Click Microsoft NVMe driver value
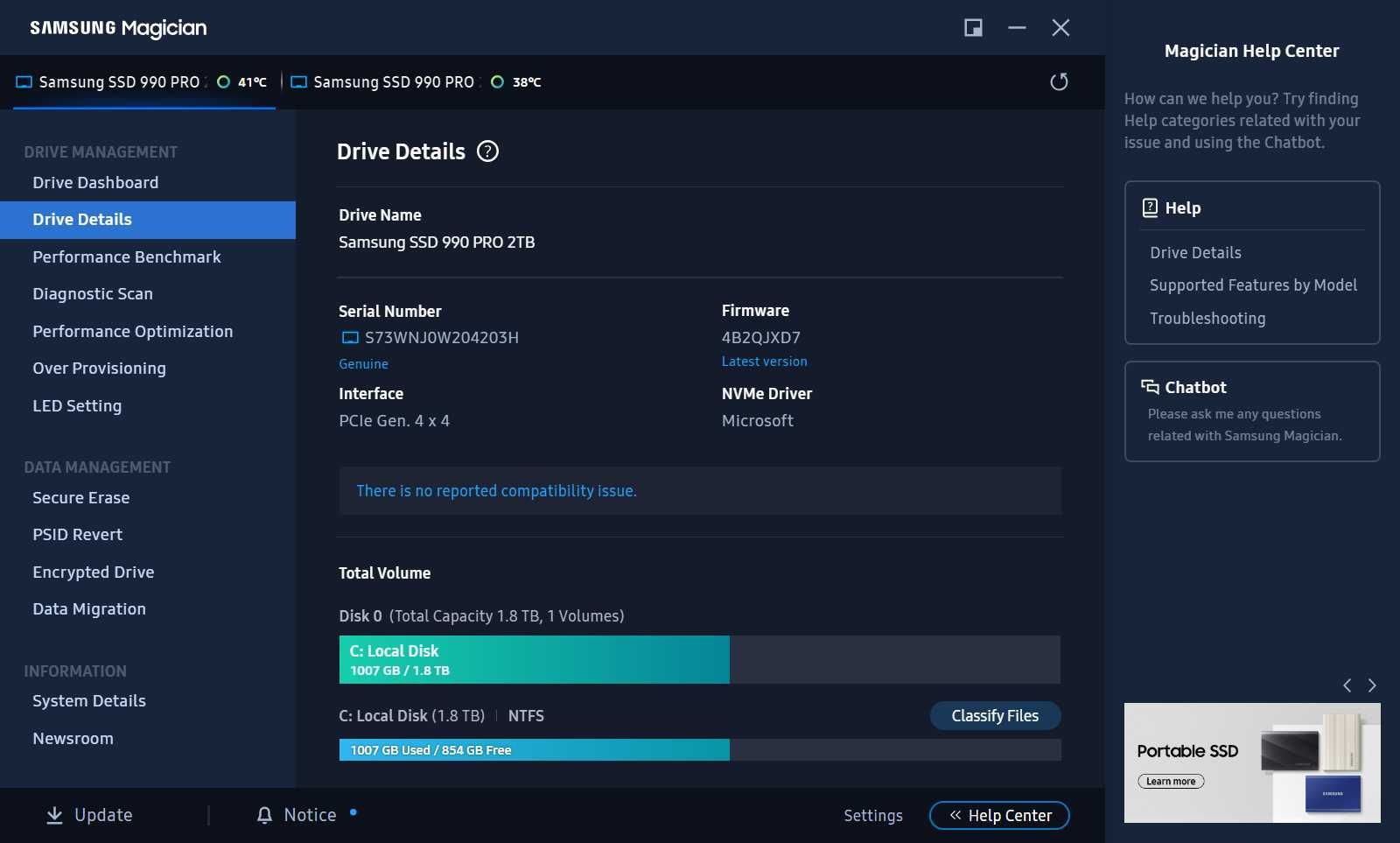 click(757, 421)
